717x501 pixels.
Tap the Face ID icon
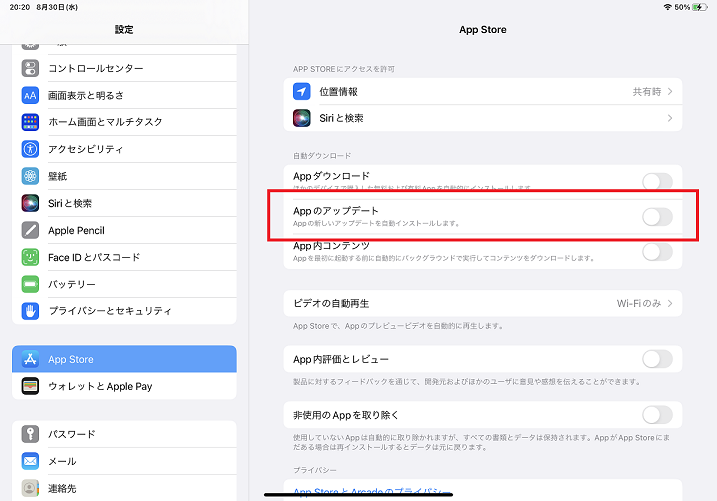[30, 257]
